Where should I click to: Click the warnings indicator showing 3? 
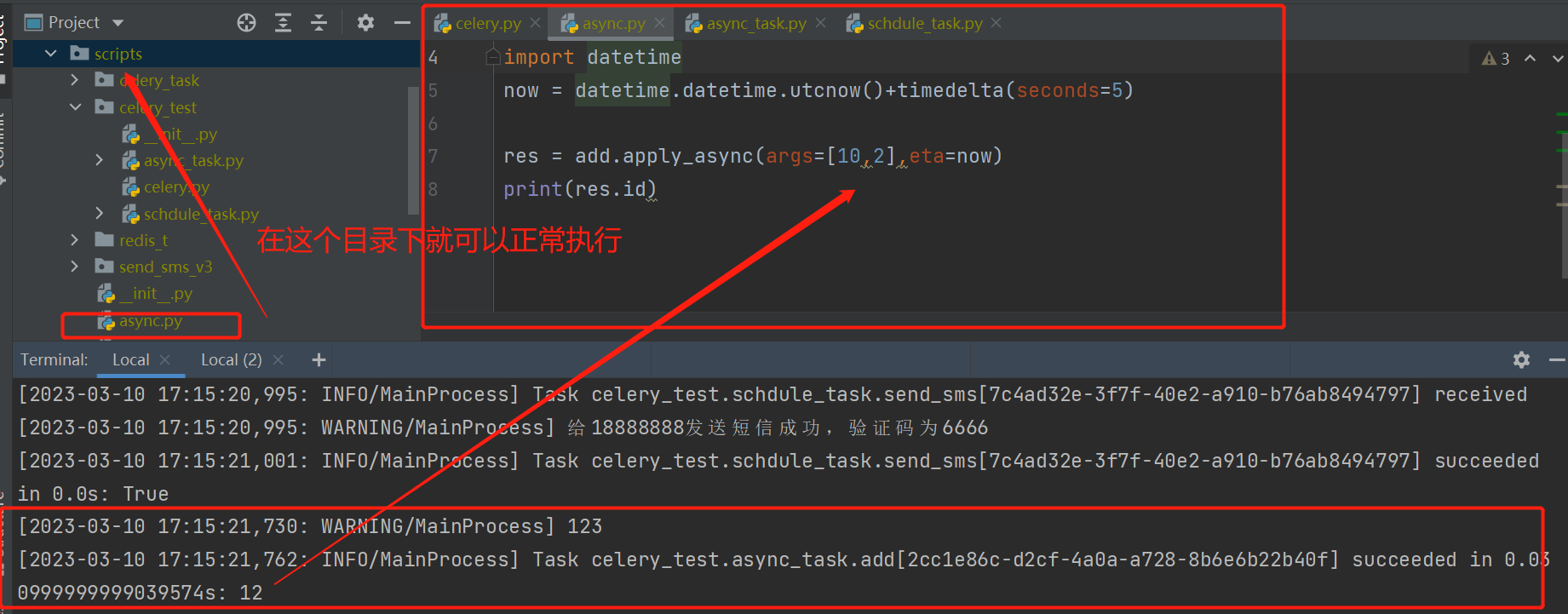(1496, 58)
